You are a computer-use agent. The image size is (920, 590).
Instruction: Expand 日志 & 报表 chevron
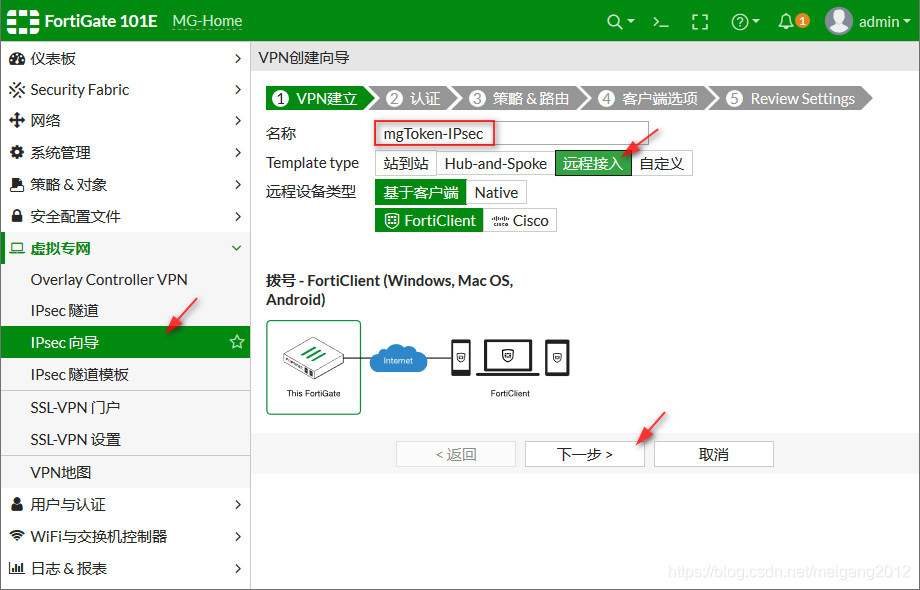click(238, 568)
